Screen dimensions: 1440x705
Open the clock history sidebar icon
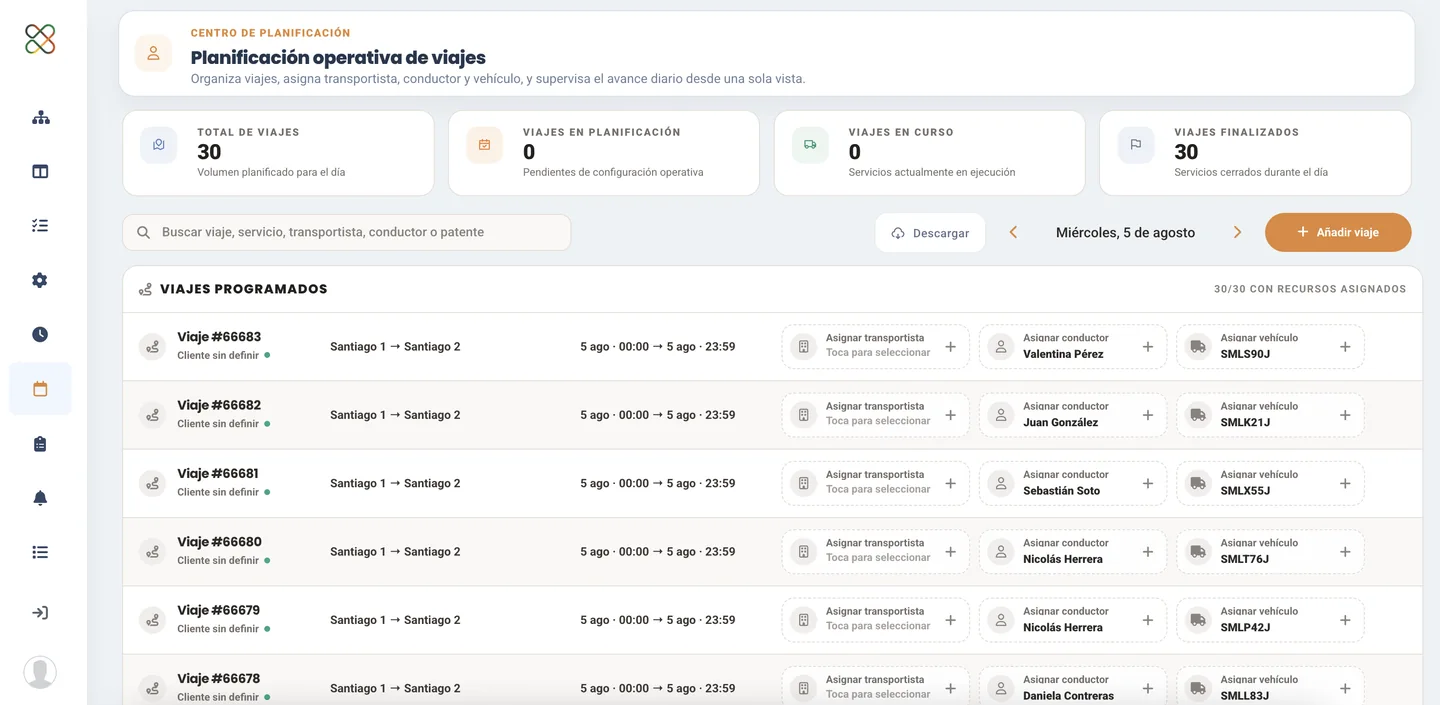(40, 334)
